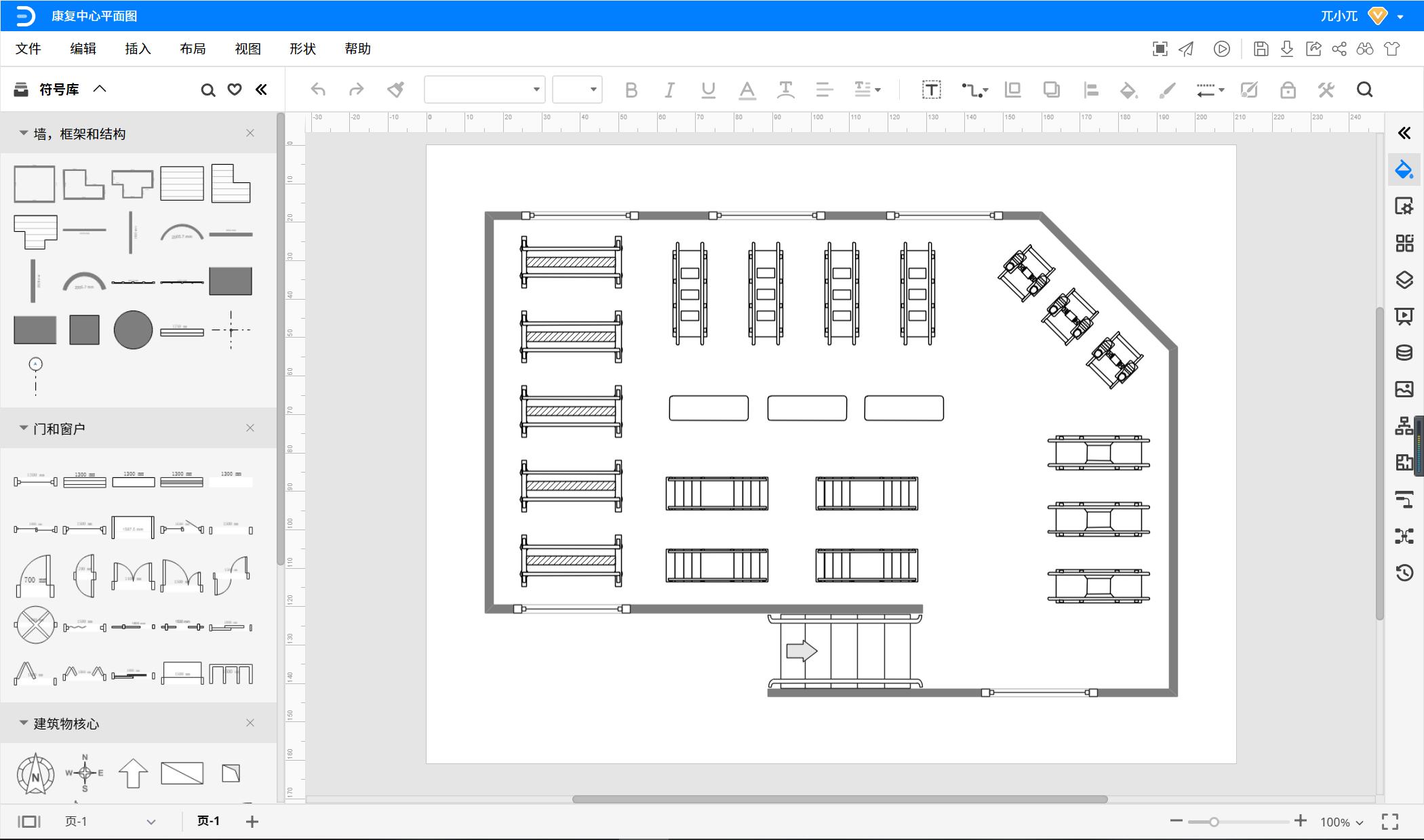Select the text box tool
This screenshot has width=1424, height=840.
[x=931, y=89]
